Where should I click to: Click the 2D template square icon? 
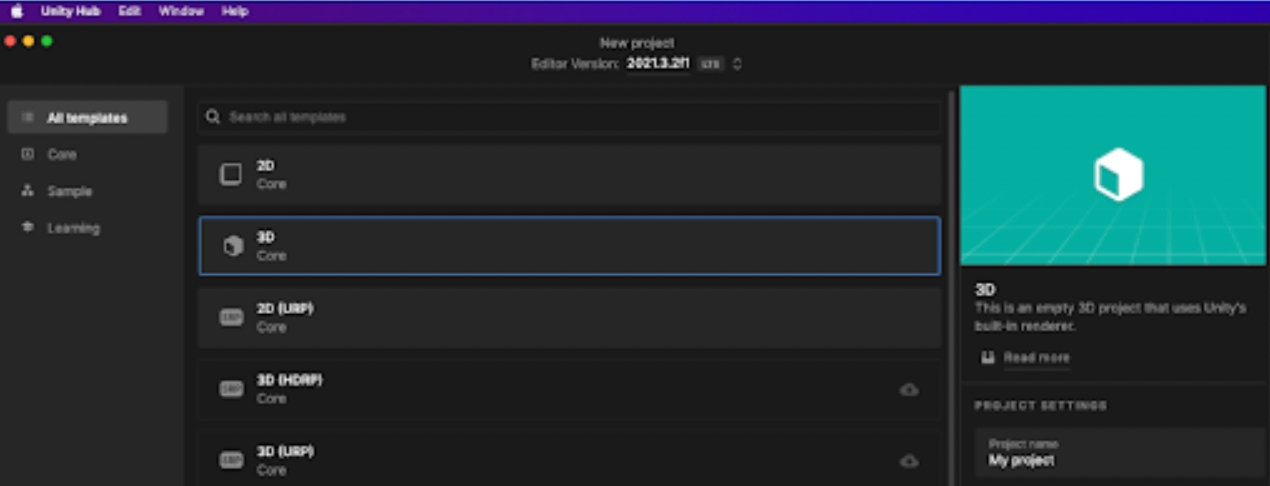click(x=231, y=174)
